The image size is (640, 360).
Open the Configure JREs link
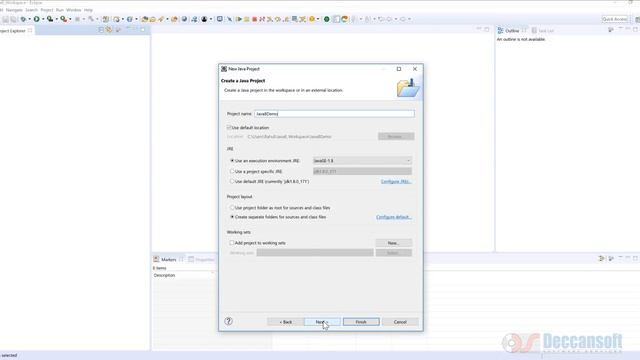click(x=396, y=181)
